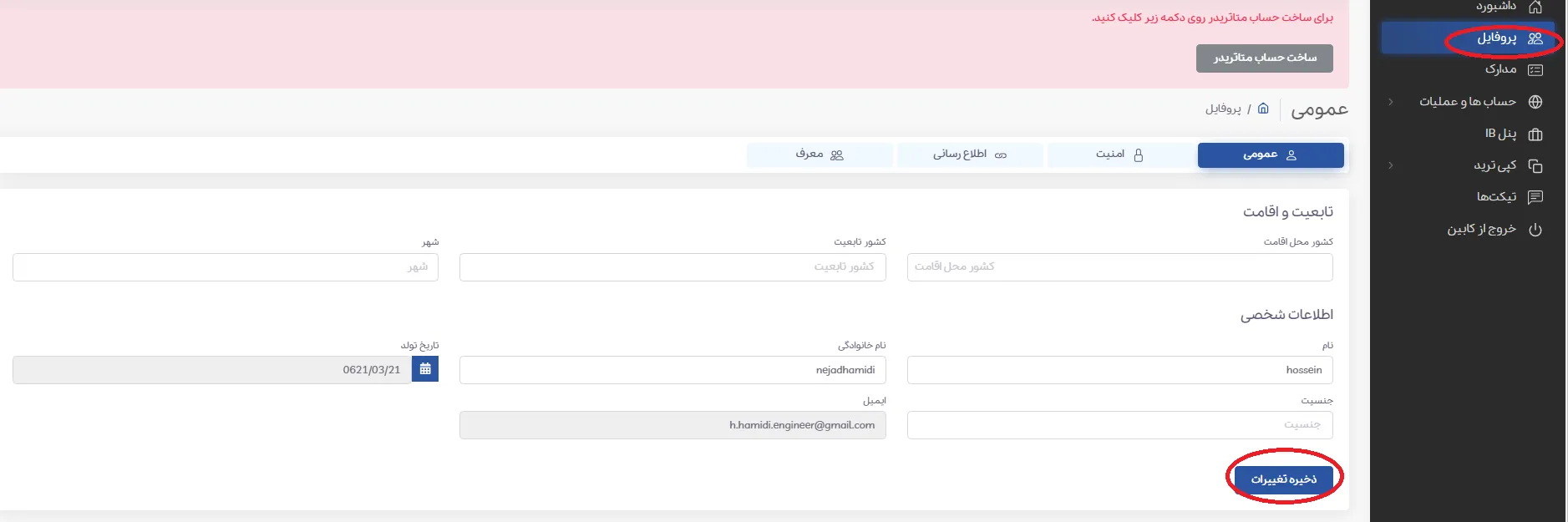Click the اطلاعات شخصی section heading
The image size is (1568, 522).
coord(1286,315)
